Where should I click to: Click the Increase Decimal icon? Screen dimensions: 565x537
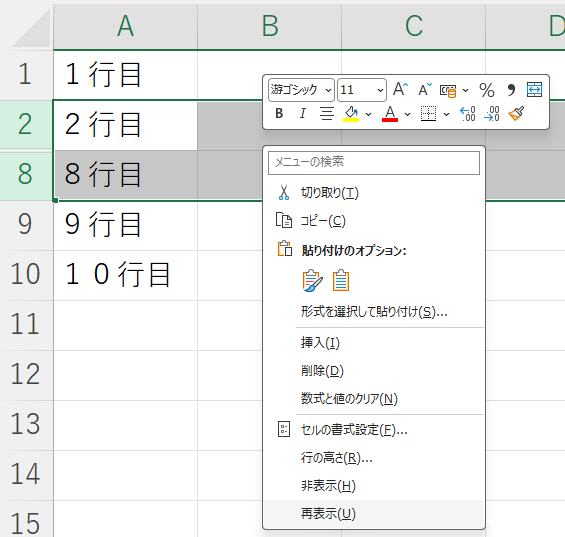tap(468, 114)
